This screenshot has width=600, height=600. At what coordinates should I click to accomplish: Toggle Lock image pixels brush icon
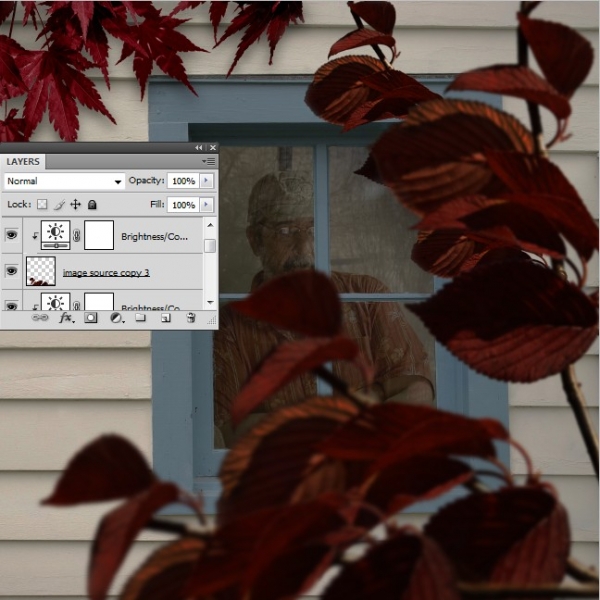[x=59, y=205]
